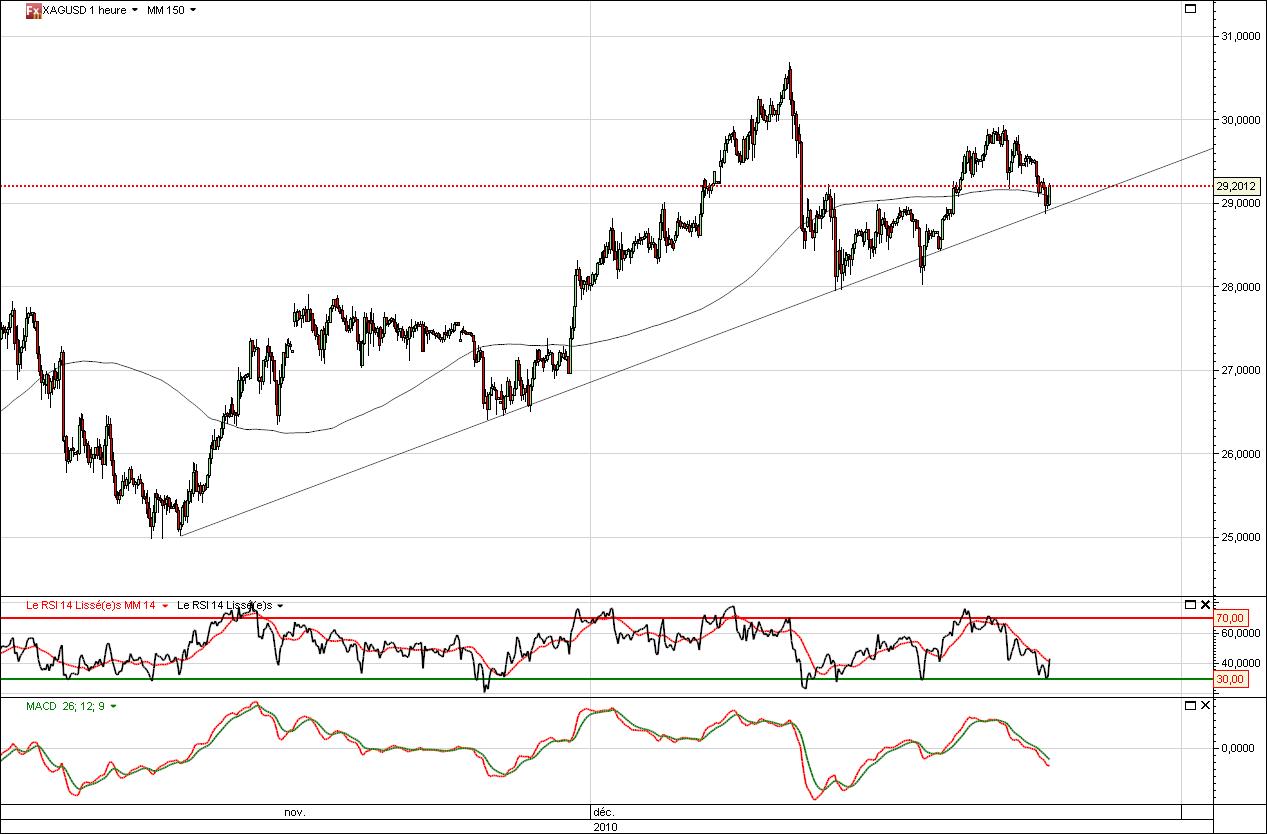
Task: Click the 'nov.' month marker on time axis
Action: (295, 813)
